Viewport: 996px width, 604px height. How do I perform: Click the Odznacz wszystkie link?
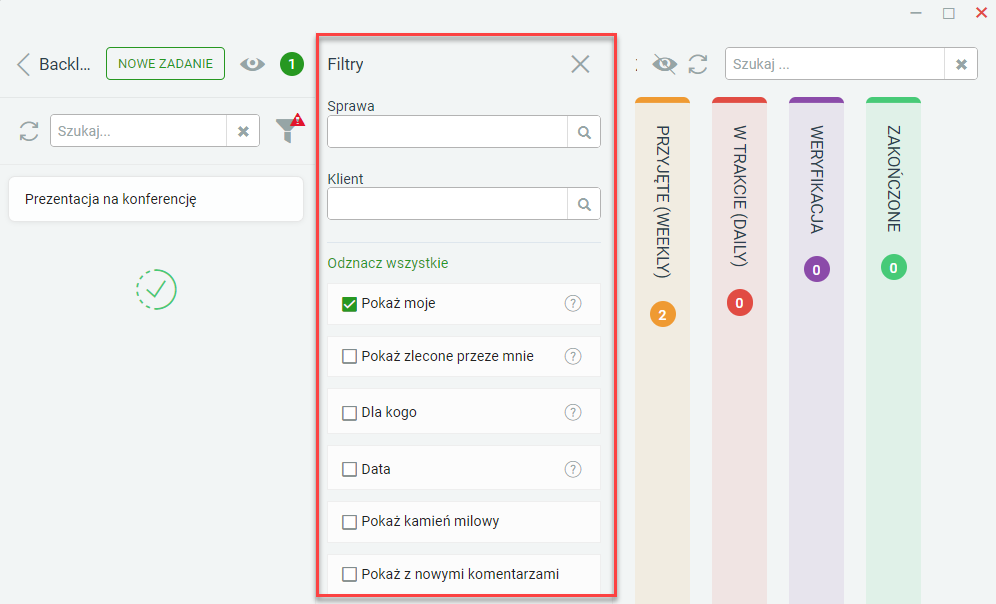pos(387,263)
